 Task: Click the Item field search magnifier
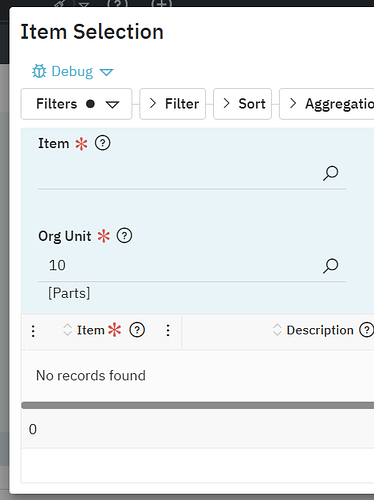(331, 173)
